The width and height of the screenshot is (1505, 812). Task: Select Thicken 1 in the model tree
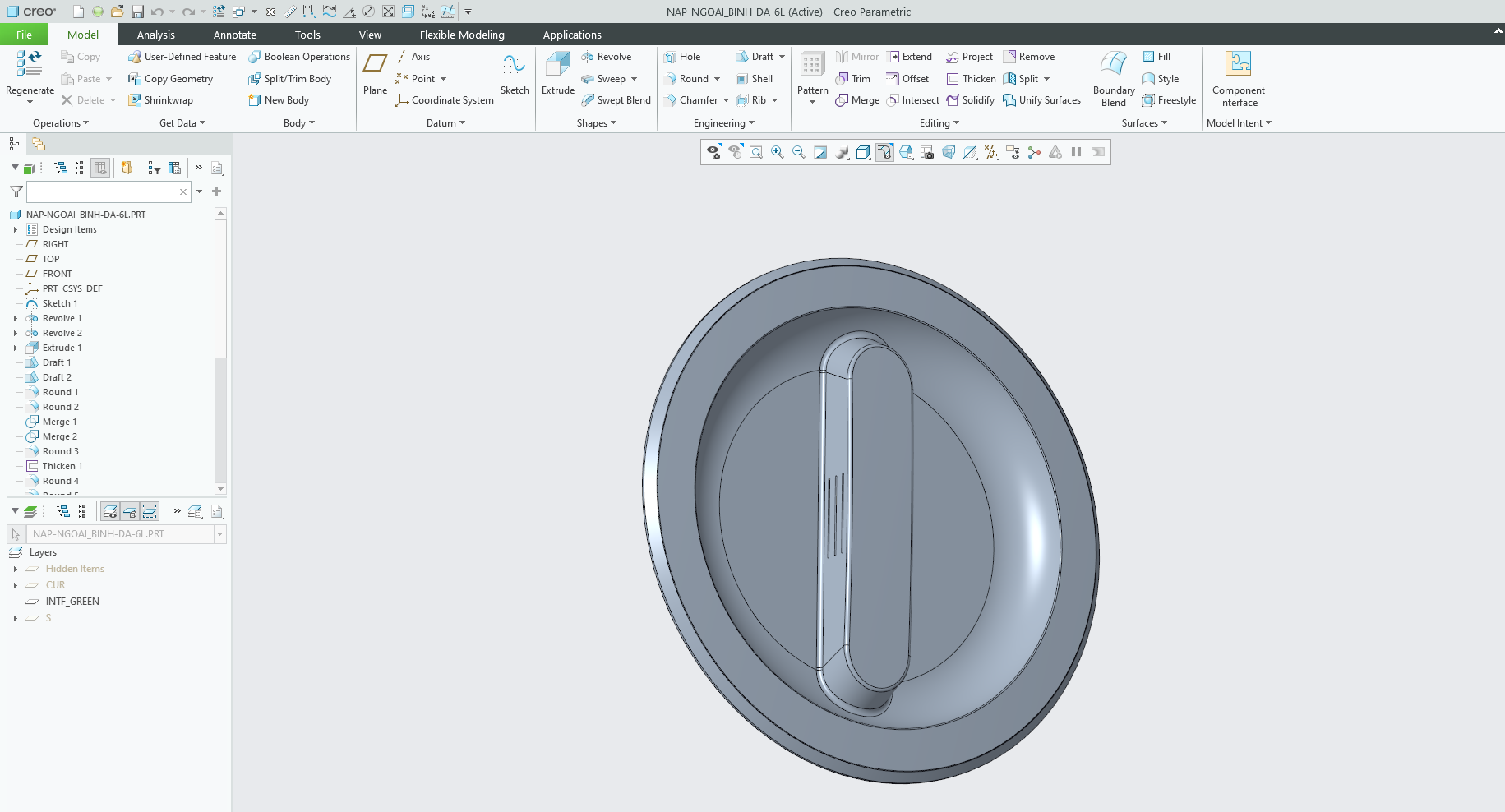(62, 466)
